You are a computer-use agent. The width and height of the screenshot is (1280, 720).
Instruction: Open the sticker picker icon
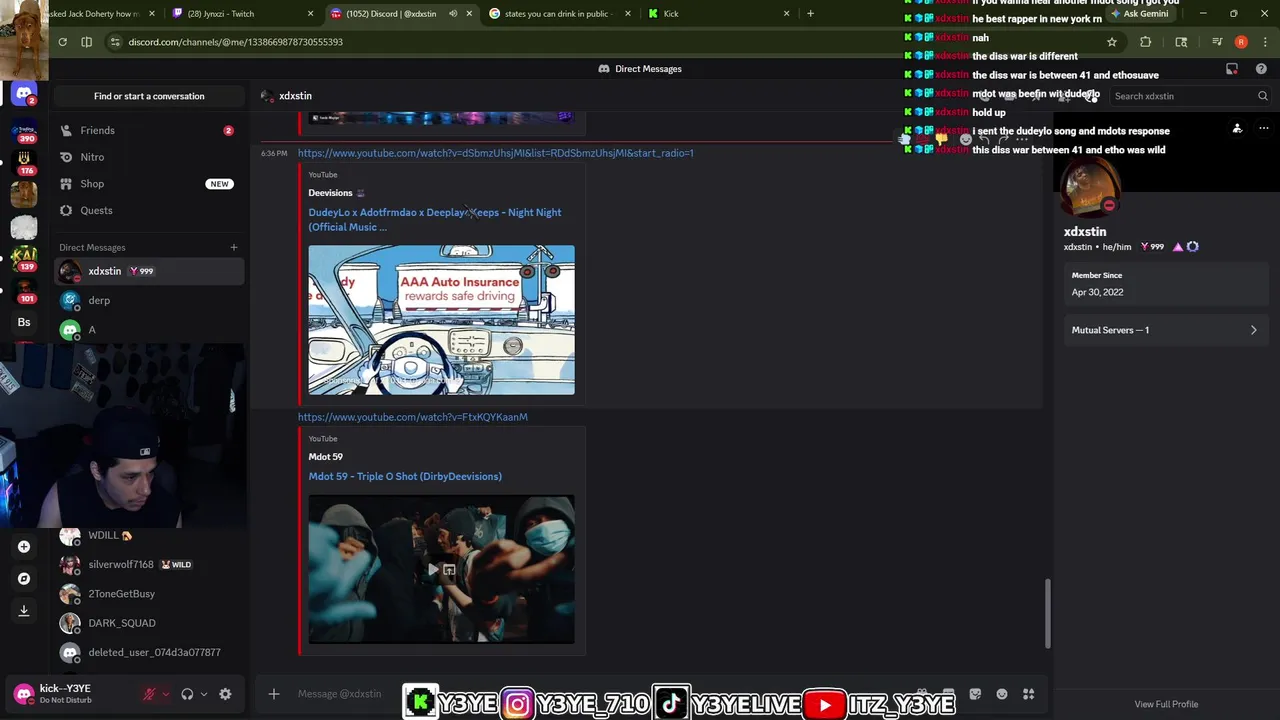975,694
